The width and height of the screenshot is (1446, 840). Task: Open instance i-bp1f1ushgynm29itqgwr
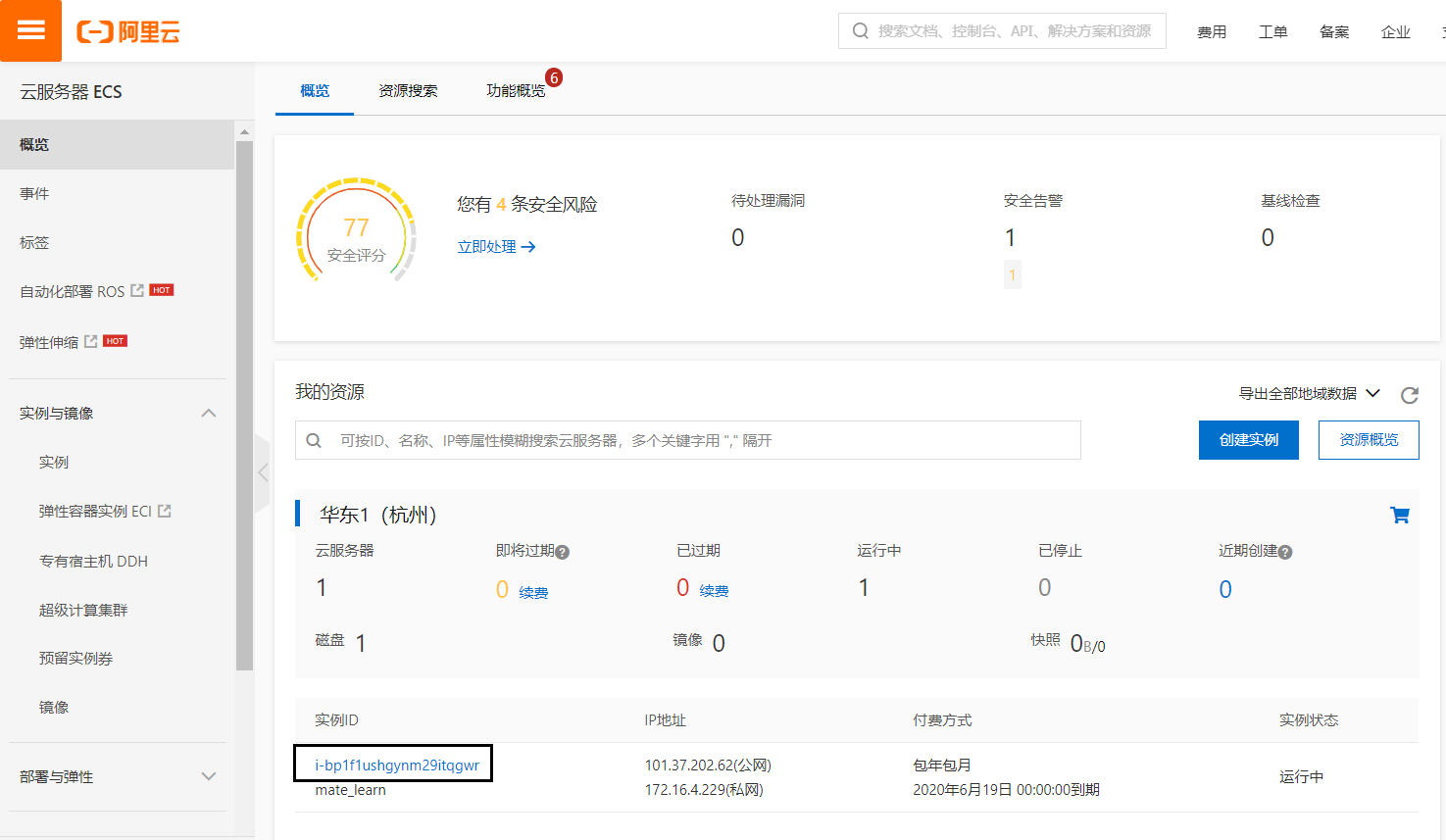(x=397, y=765)
